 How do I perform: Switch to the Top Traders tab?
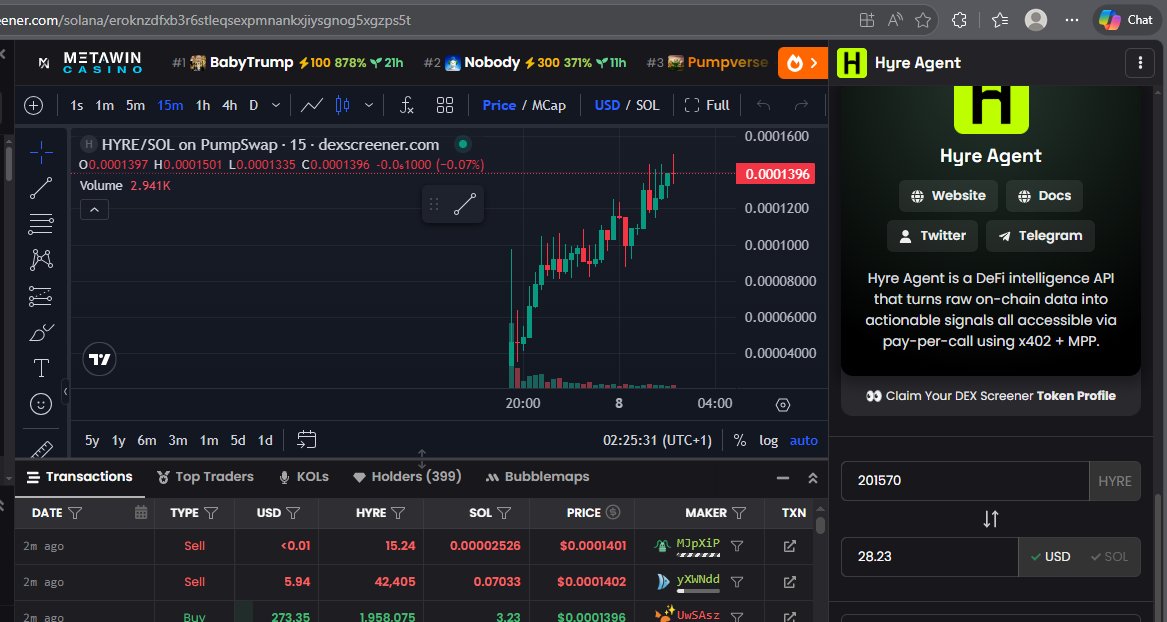[205, 477]
